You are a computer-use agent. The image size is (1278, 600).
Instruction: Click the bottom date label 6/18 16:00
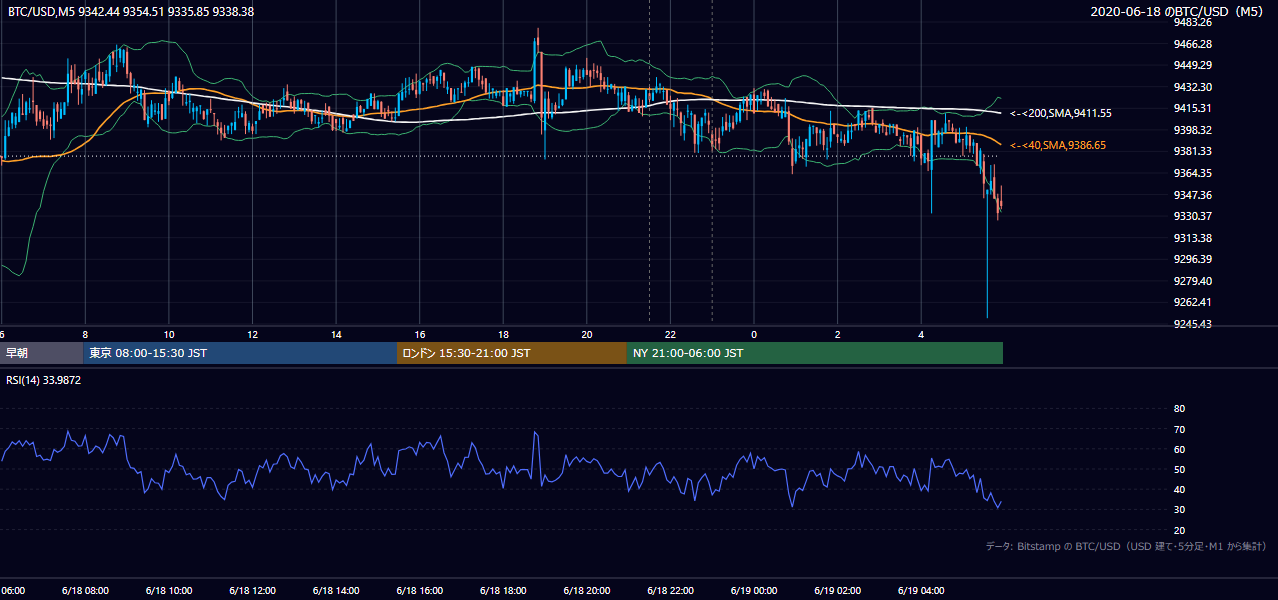tap(418, 590)
